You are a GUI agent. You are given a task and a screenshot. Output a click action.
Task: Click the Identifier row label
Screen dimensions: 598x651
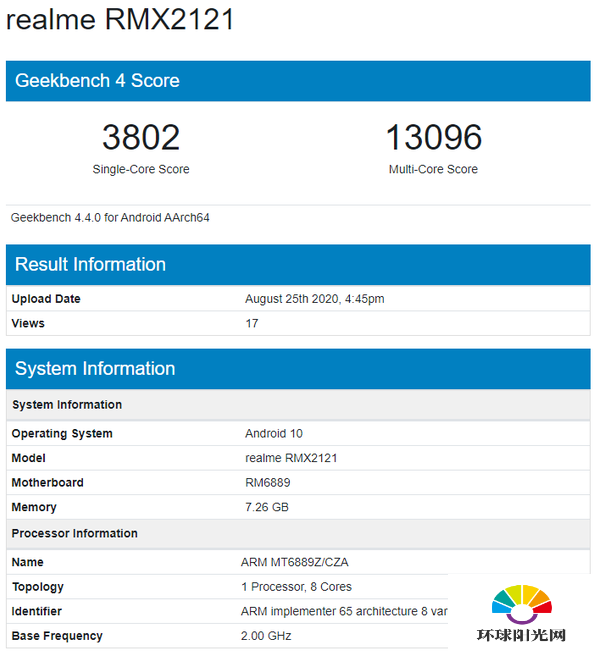(x=37, y=611)
